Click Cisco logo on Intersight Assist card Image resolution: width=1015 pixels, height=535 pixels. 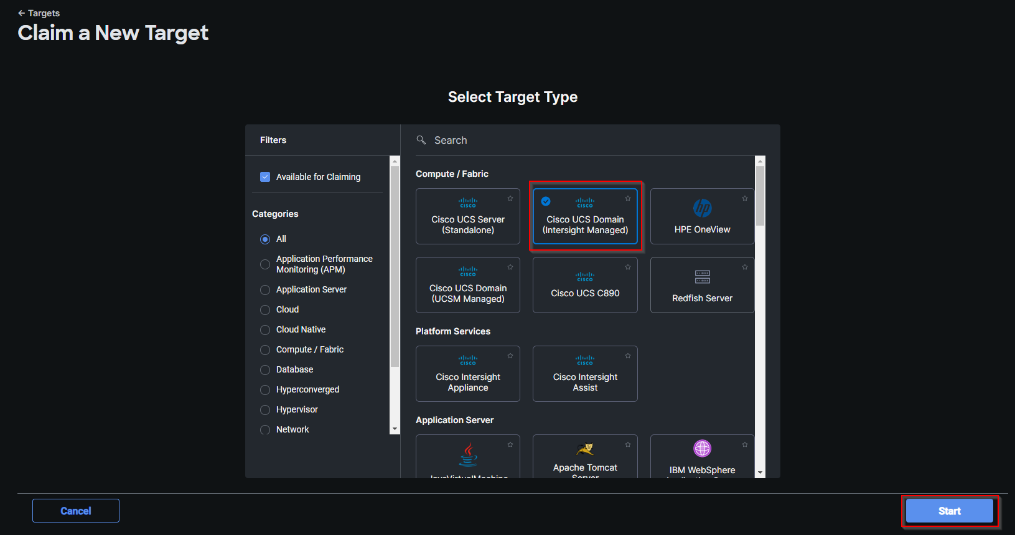click(585, 360)
